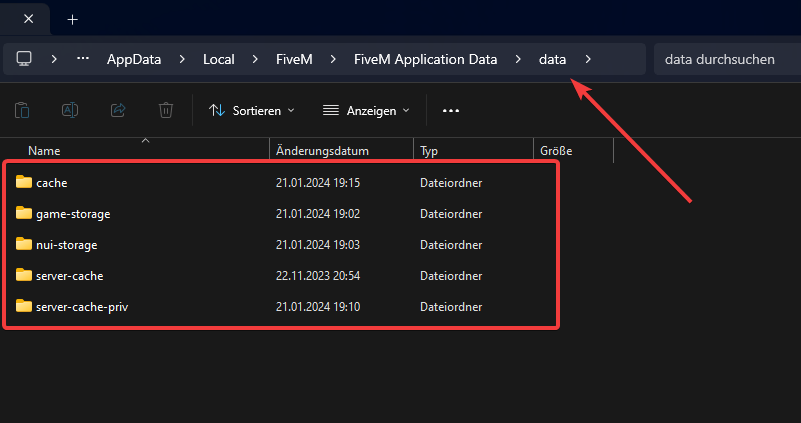Click Dateiordner type in game-storage row

451,214
